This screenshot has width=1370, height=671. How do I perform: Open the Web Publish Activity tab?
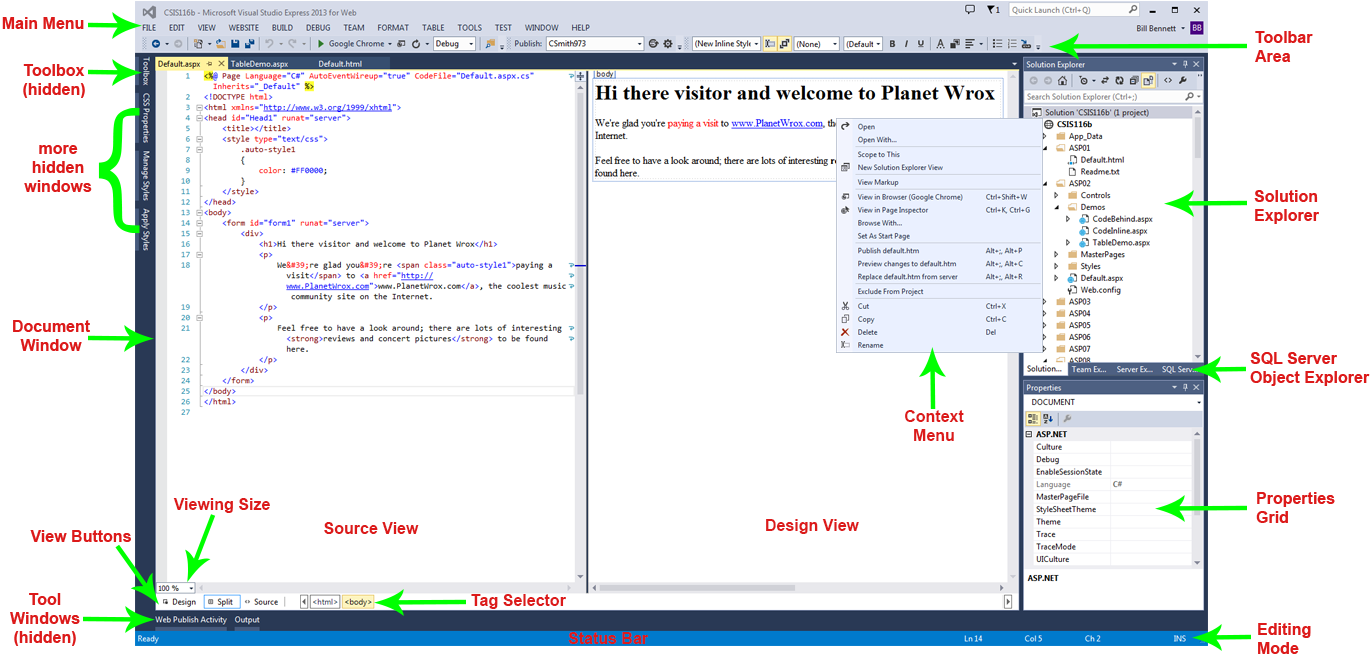191,620
